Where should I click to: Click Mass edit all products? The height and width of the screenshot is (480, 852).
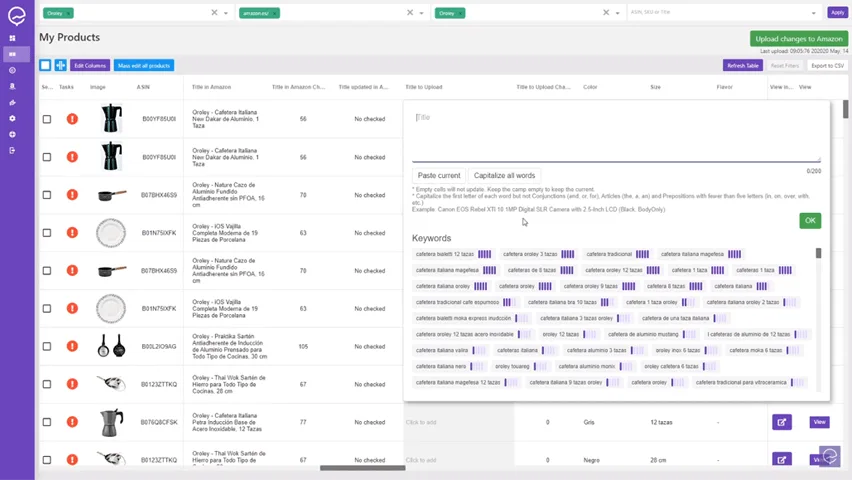point(143,65)
